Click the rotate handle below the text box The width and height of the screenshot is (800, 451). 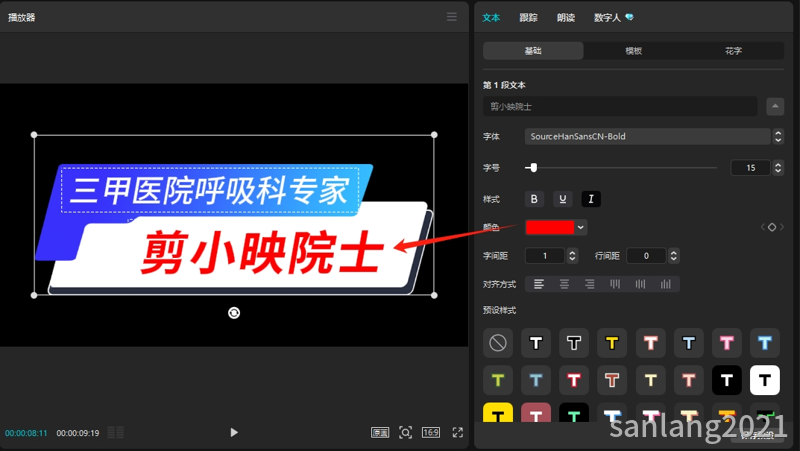click(x=234, y=313)
